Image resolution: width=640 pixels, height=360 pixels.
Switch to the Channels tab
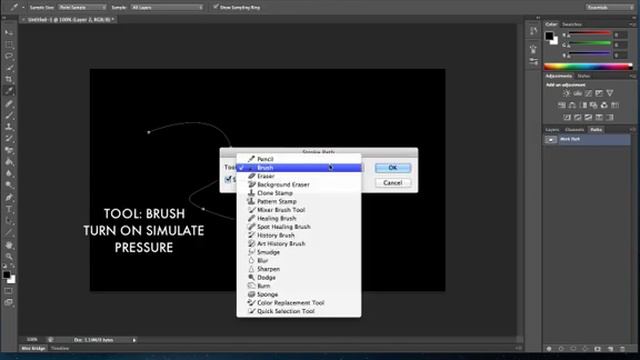click(575, 130)
